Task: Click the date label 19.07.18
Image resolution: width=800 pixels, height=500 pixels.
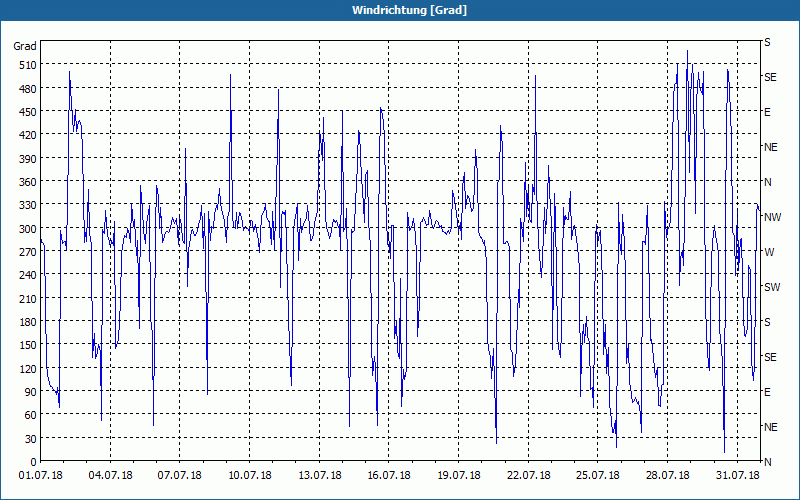Action: [459, 476]
